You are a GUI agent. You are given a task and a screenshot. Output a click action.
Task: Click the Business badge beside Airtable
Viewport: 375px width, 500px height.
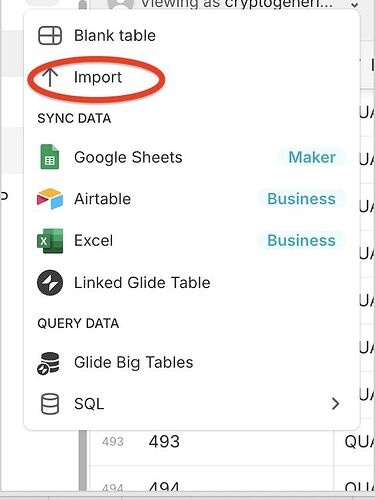(x=301, y=199)
